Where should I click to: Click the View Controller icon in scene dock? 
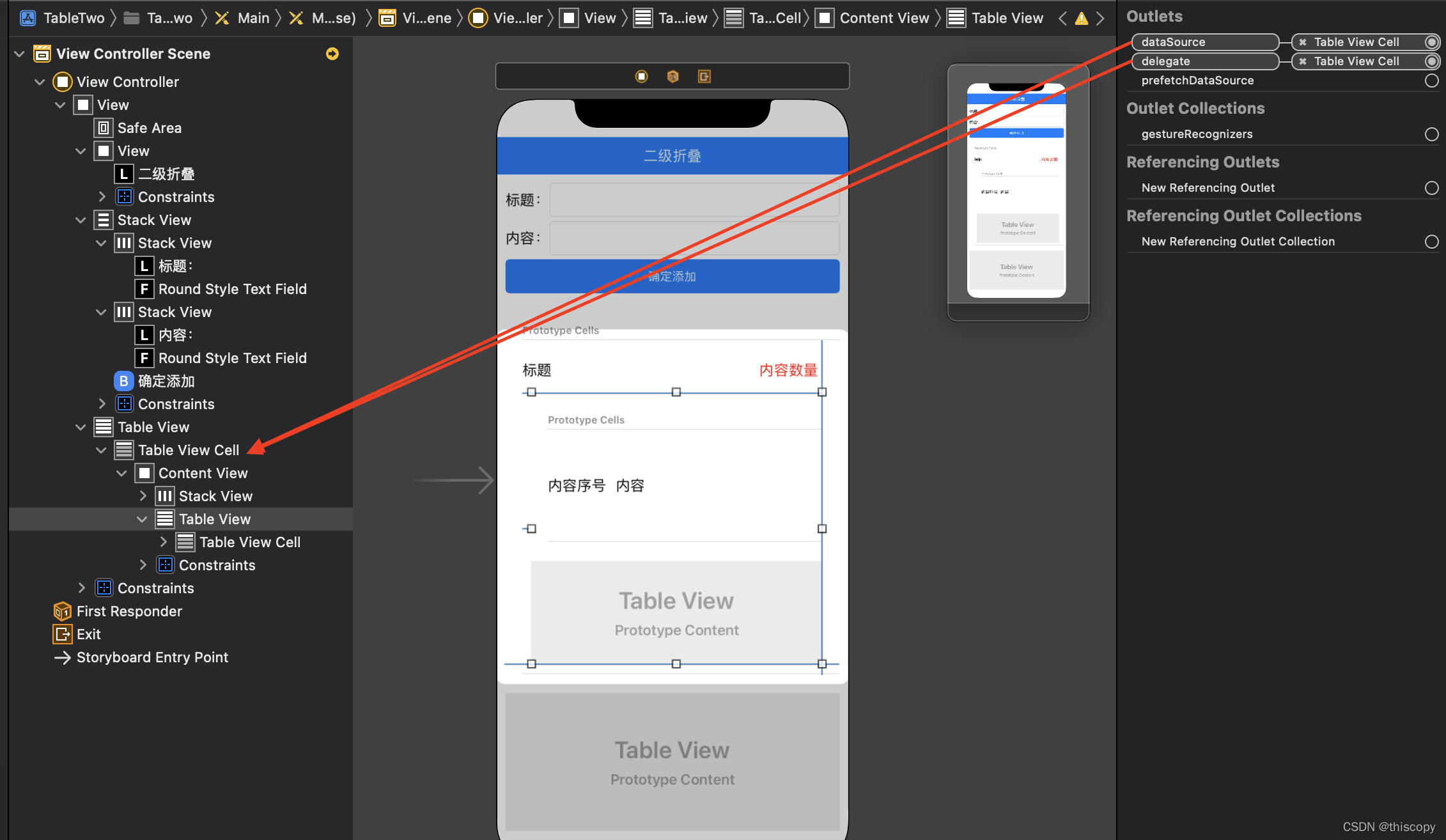pyautogui.click(x=641, y=77)
